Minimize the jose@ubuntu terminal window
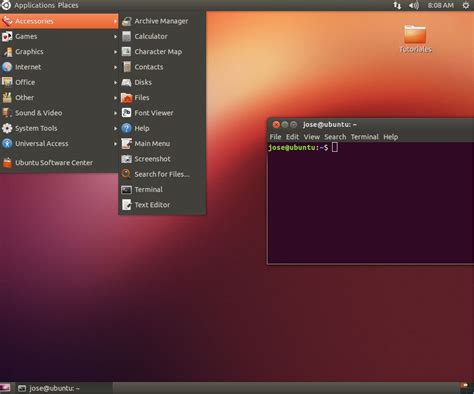Image resolution: width=474 pixels, height=394 pixels. pos(285,125)
